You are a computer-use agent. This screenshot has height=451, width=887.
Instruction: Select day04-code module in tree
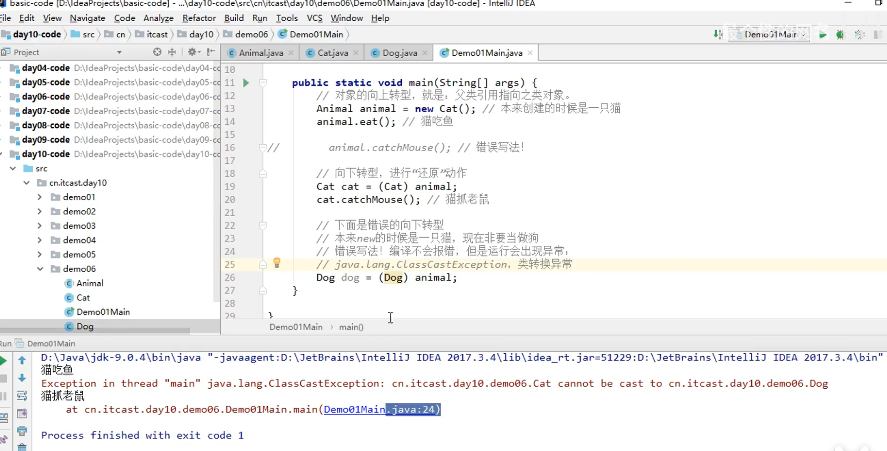pos(46,68)
